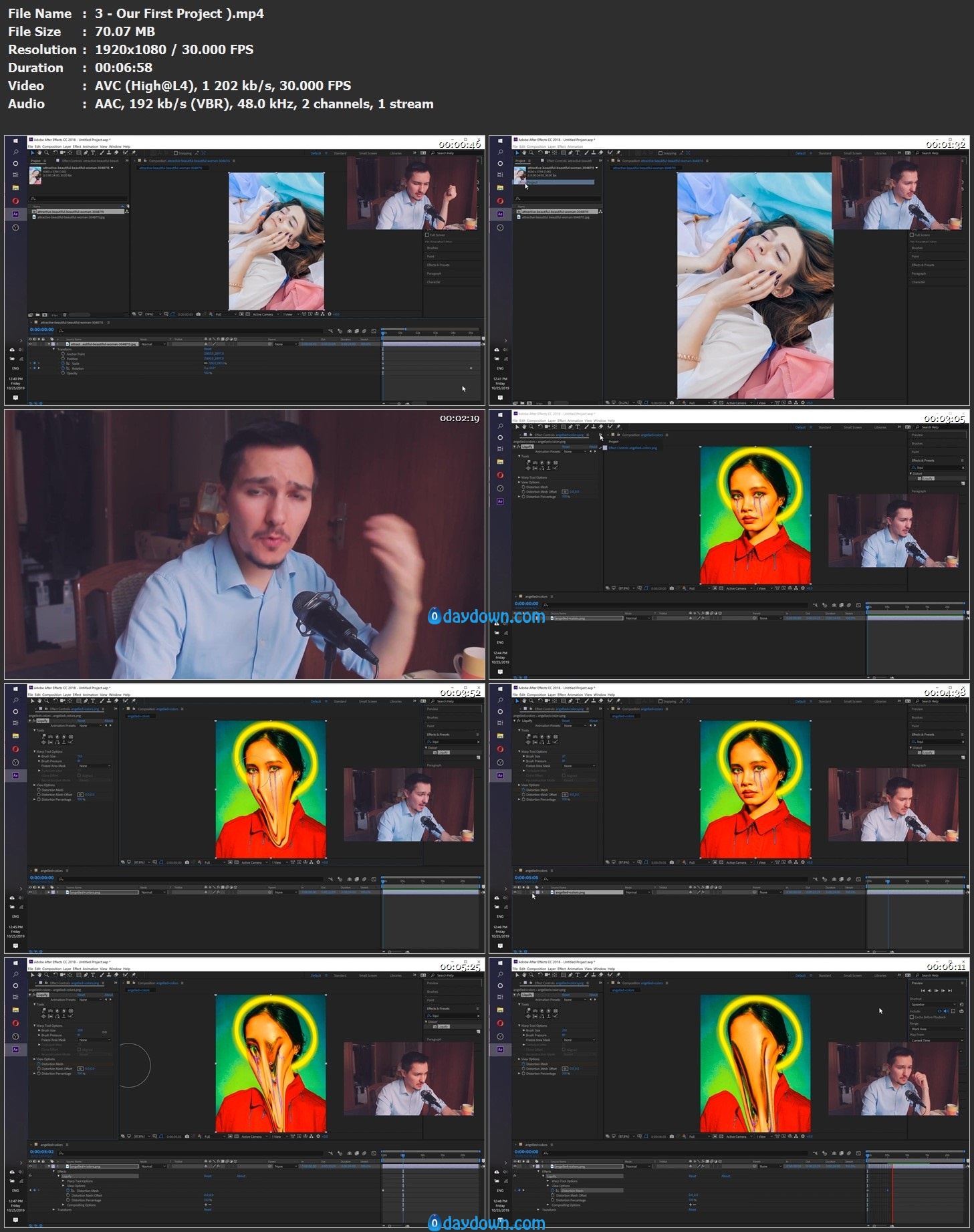Launch Opera from the 00:00:46 frame's taskbar
This screenshot has width=974, height=1232.
pyautogui.click(x=15, y=201)
